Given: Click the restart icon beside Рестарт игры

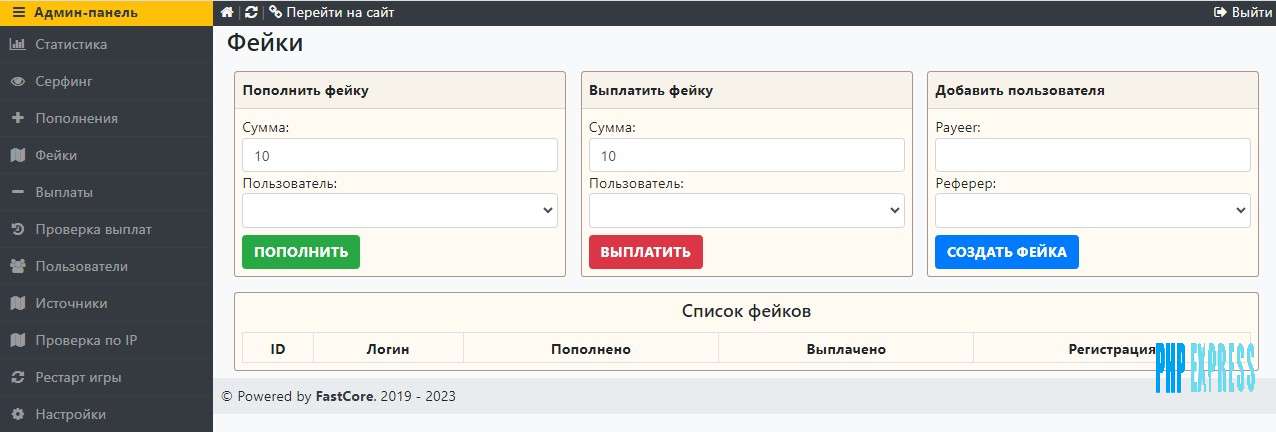Looking at the screenshot, I should point(17,377).
